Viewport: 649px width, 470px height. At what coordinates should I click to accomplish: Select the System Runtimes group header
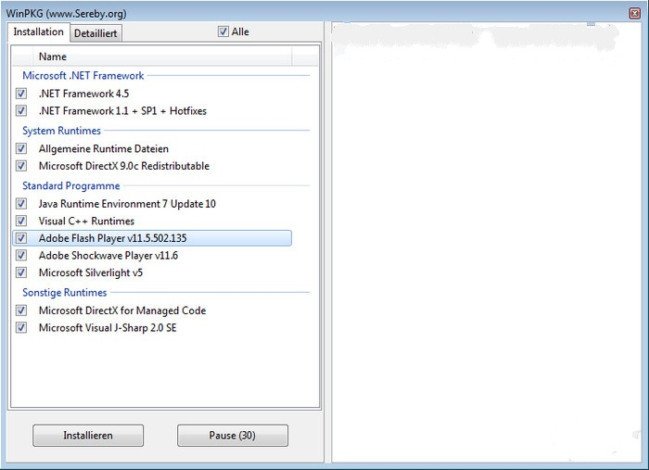click(61, 131)
